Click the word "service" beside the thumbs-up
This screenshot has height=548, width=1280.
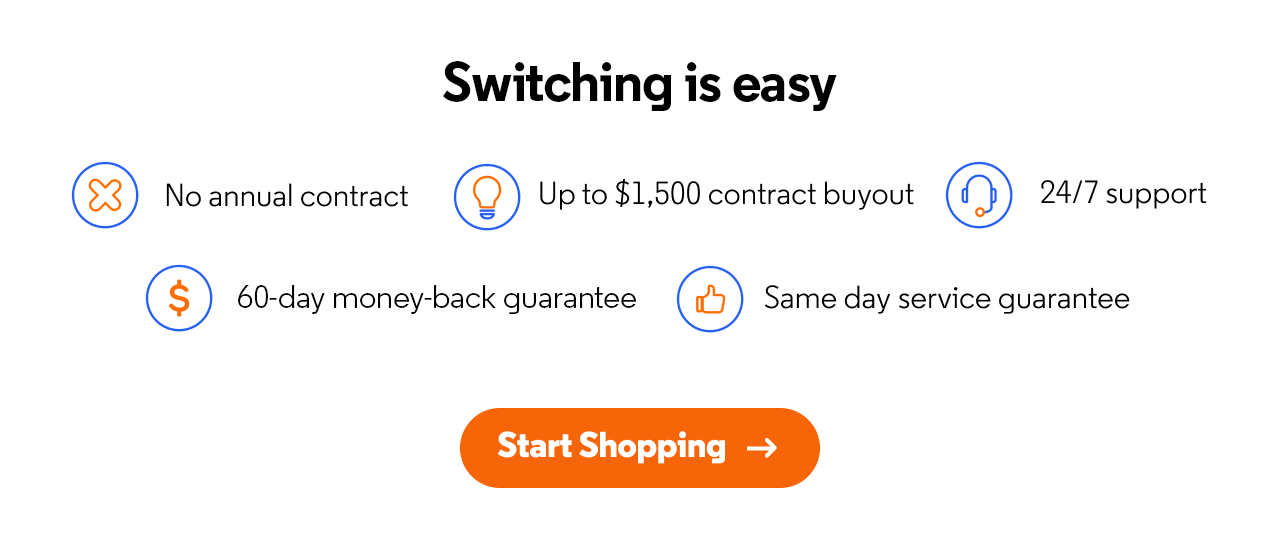[x=945, y=298]
